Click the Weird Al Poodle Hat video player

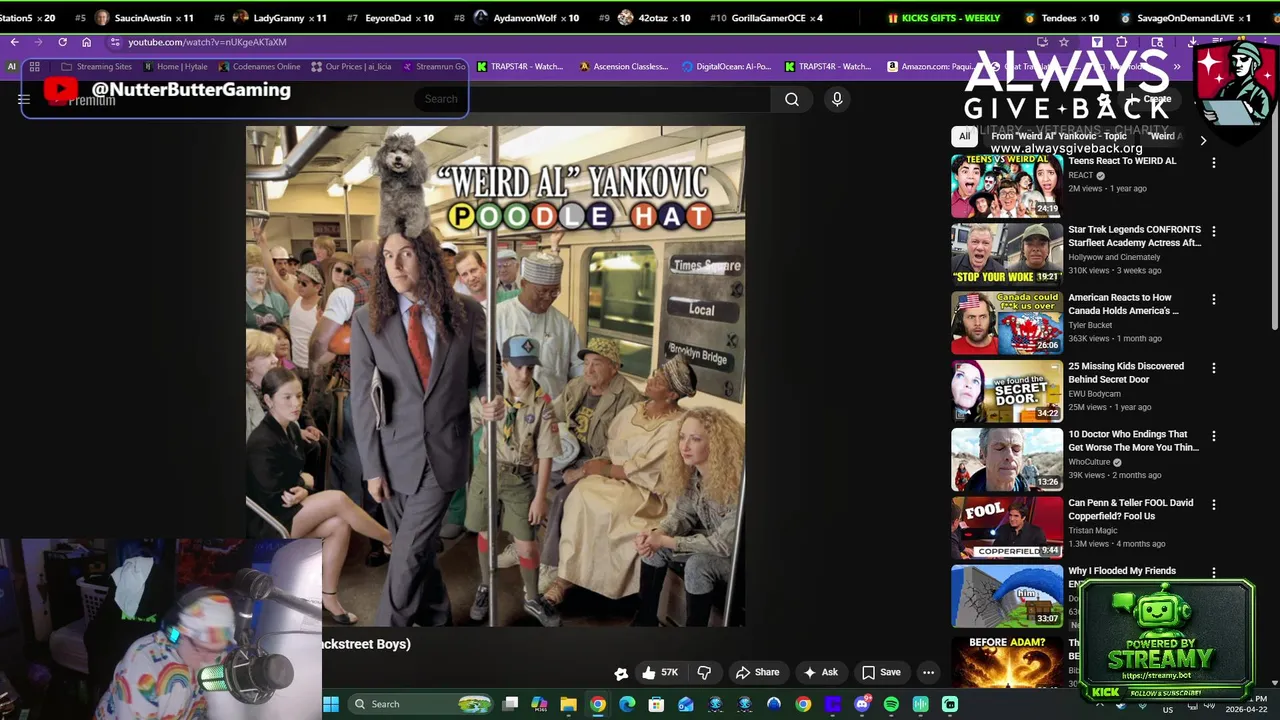tap(495, 376)
